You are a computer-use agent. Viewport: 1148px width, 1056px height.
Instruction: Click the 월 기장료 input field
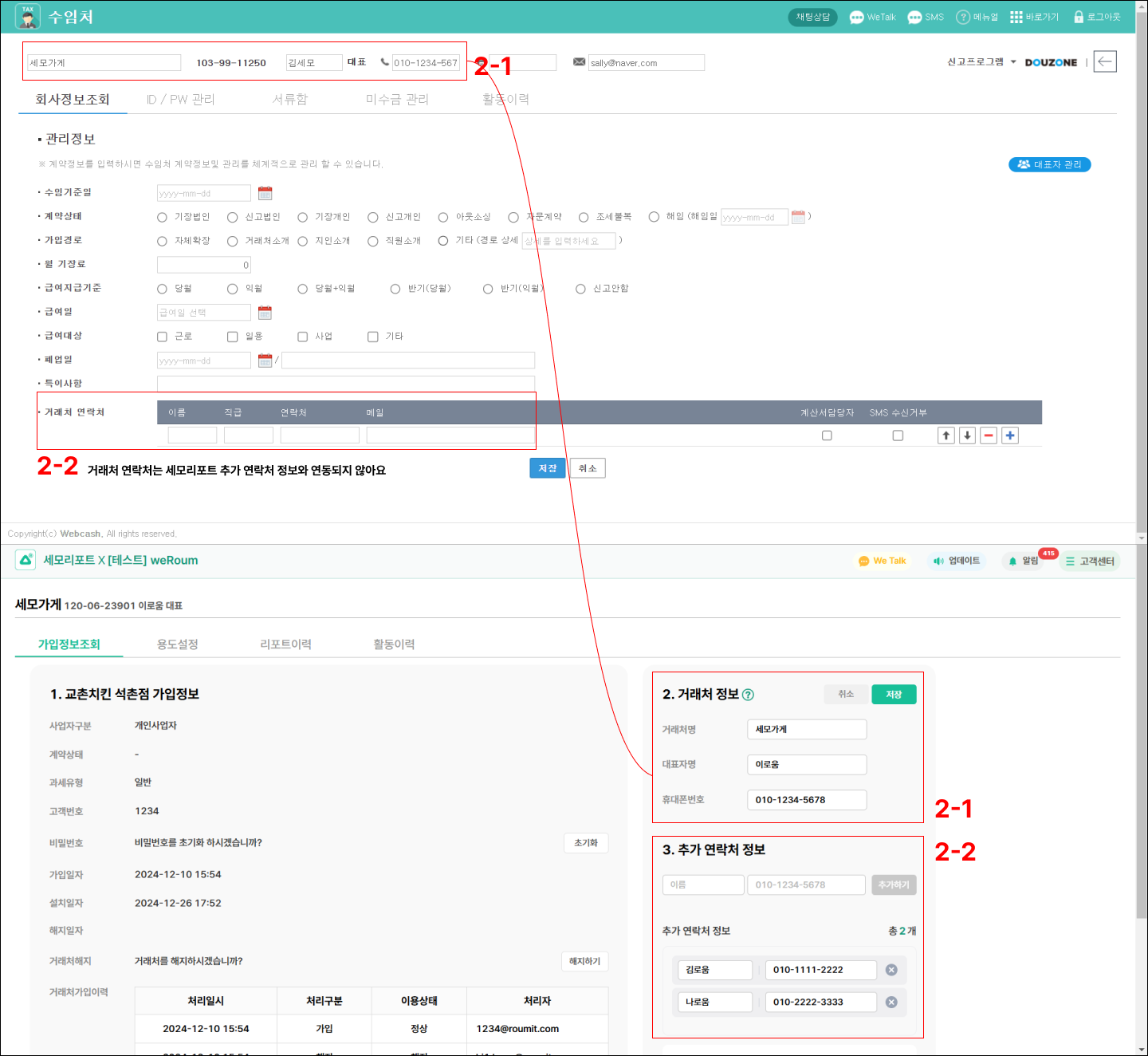[204, 265]
